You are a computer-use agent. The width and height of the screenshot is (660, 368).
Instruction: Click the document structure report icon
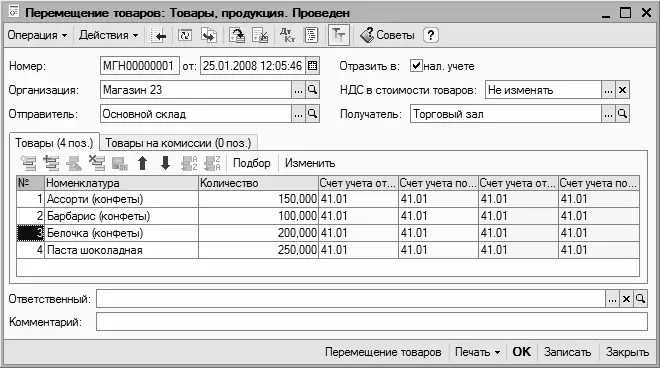coord(311,35)
